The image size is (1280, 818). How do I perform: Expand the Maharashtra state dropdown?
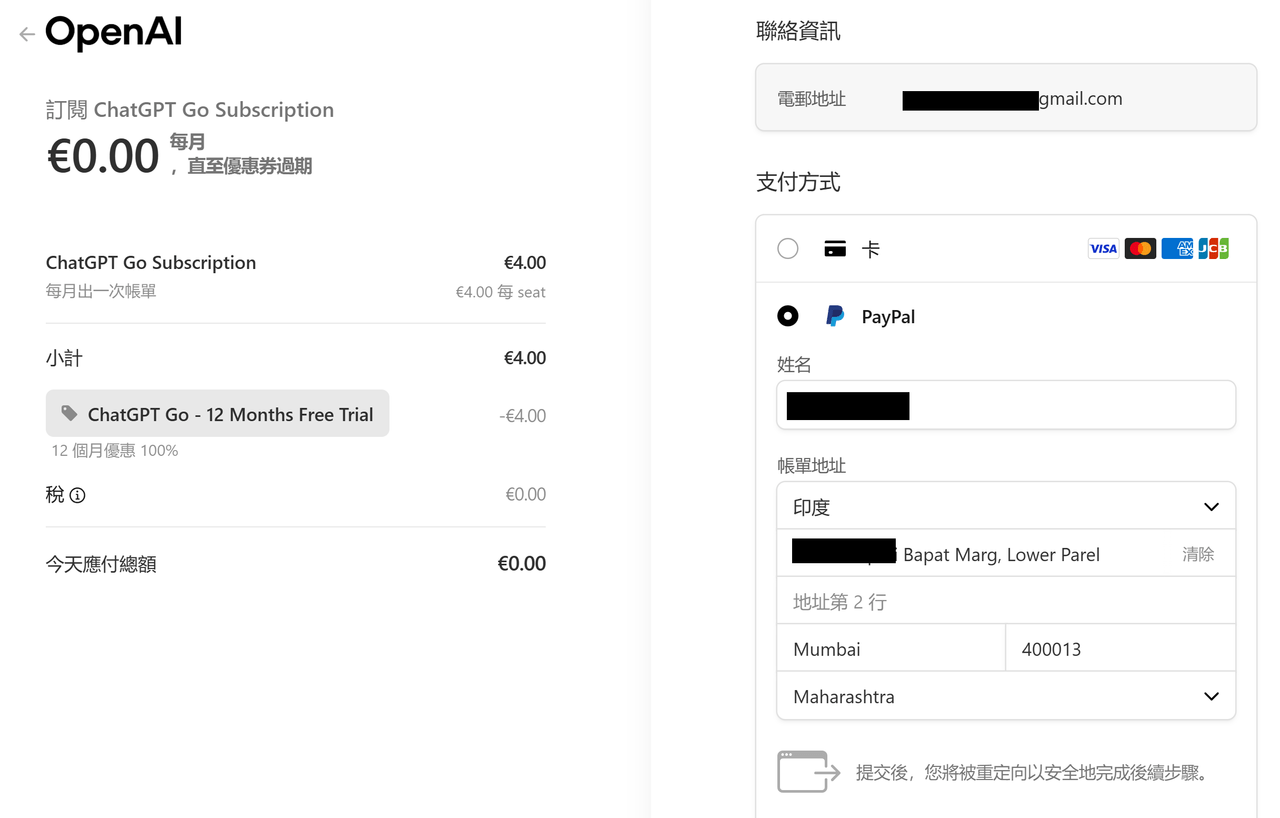1005,697
